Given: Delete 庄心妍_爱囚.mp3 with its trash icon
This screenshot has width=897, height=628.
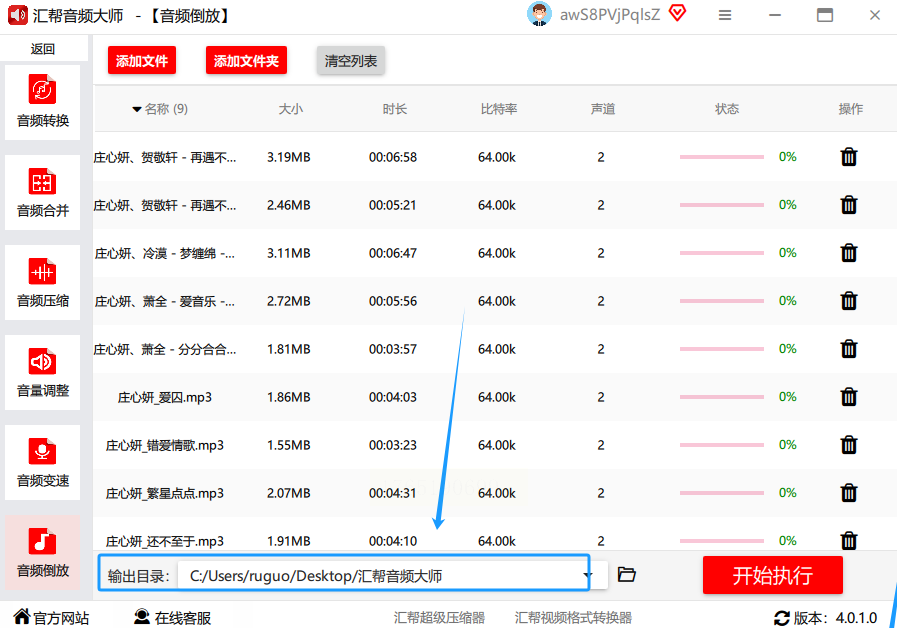Looking at the screenshot, I should coord(849,397).
